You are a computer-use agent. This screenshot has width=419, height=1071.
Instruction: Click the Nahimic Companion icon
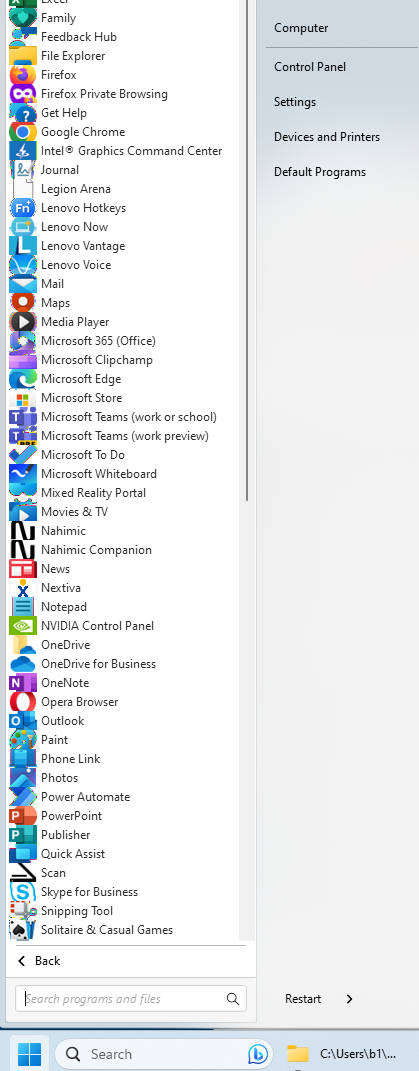point(23,550)
